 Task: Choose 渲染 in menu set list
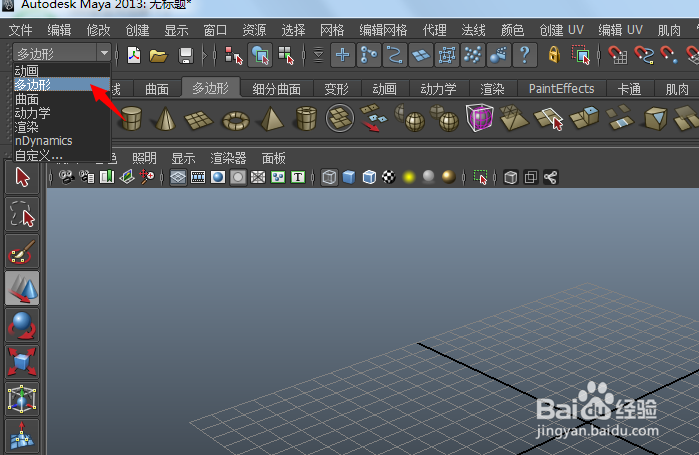tap(61, 127)
